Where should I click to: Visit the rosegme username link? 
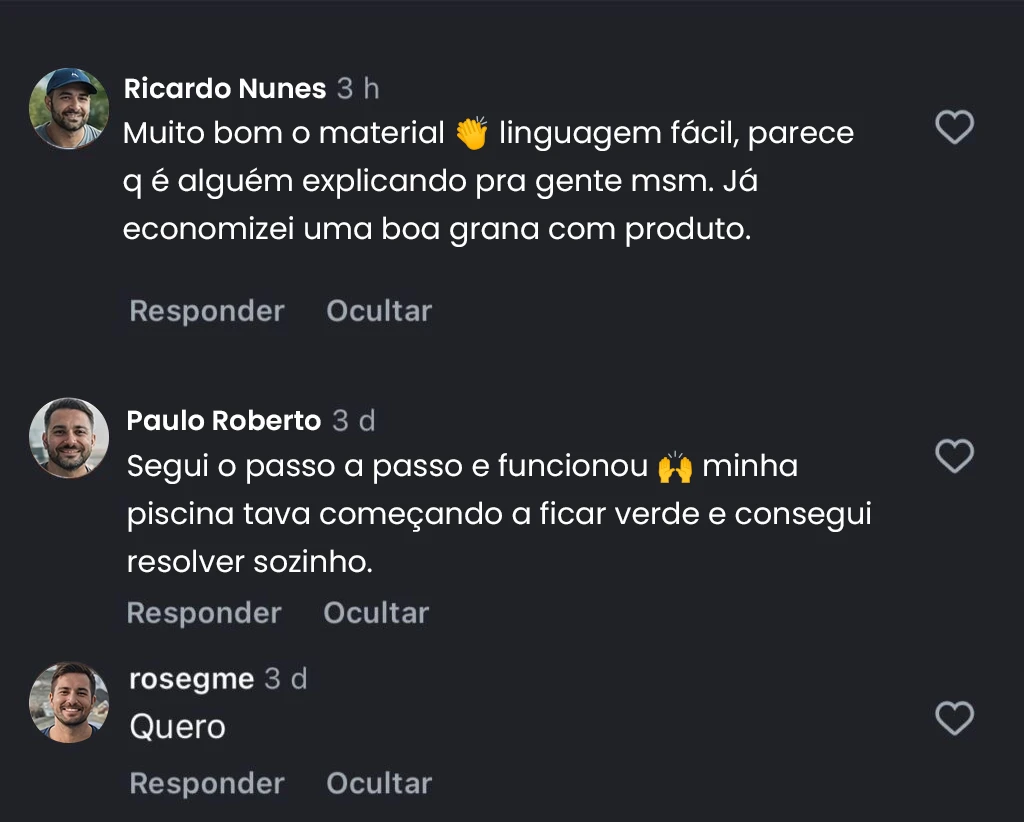pos(192,680)
